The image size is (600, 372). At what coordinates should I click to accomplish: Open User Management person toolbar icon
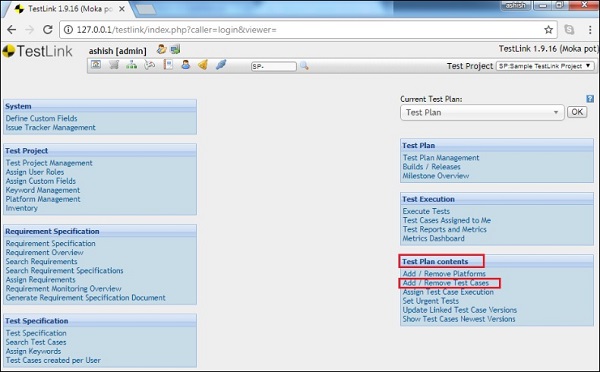186,65
